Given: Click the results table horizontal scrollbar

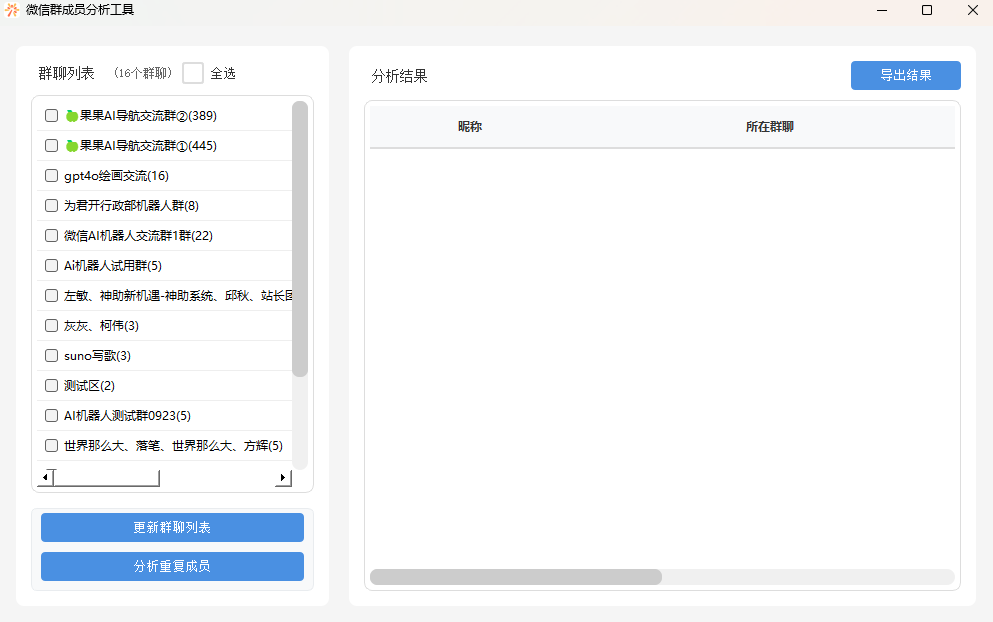Looking at the screenshot, I should (x=515, y=576).
